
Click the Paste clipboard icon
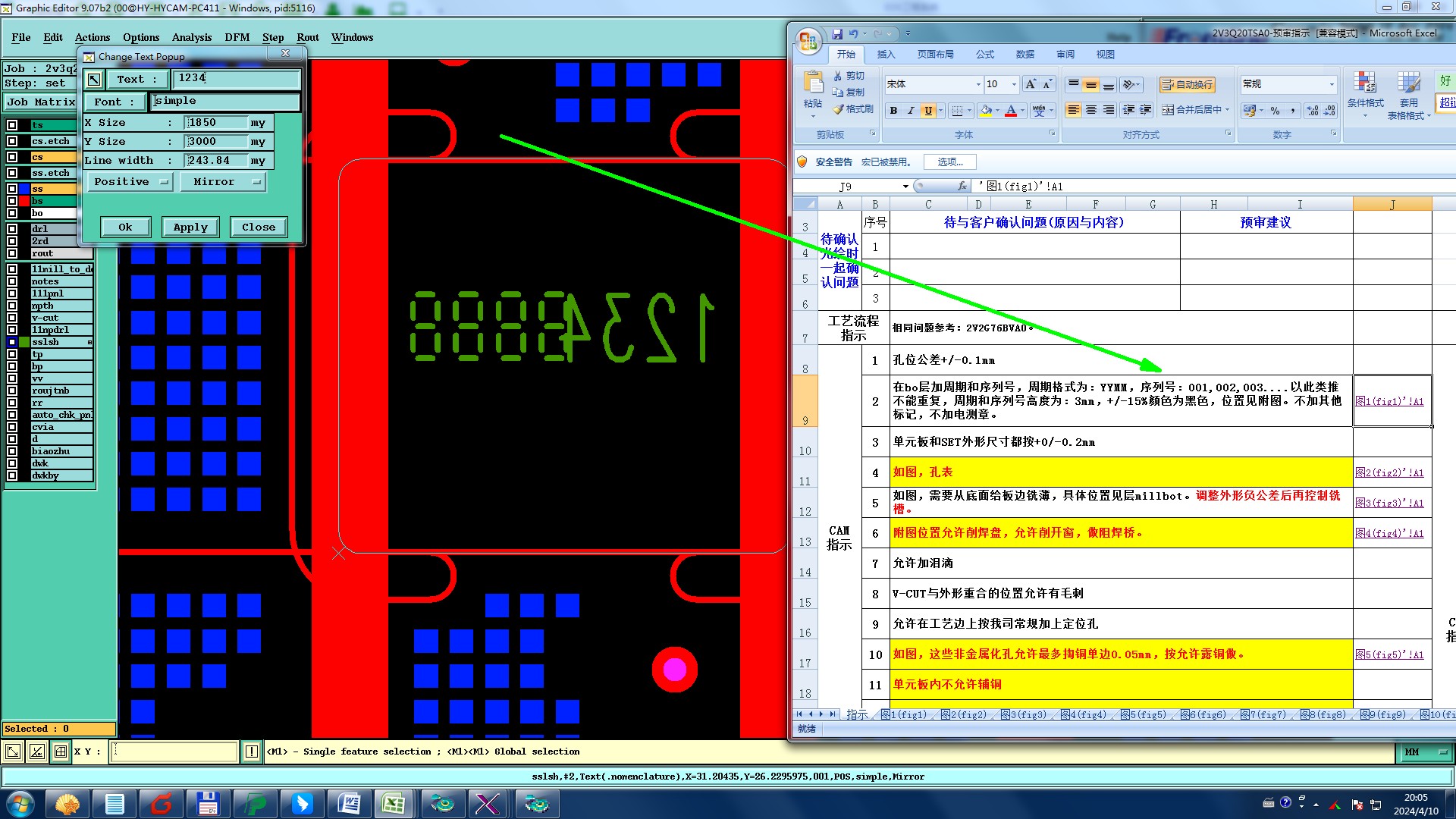pos(813,82)
